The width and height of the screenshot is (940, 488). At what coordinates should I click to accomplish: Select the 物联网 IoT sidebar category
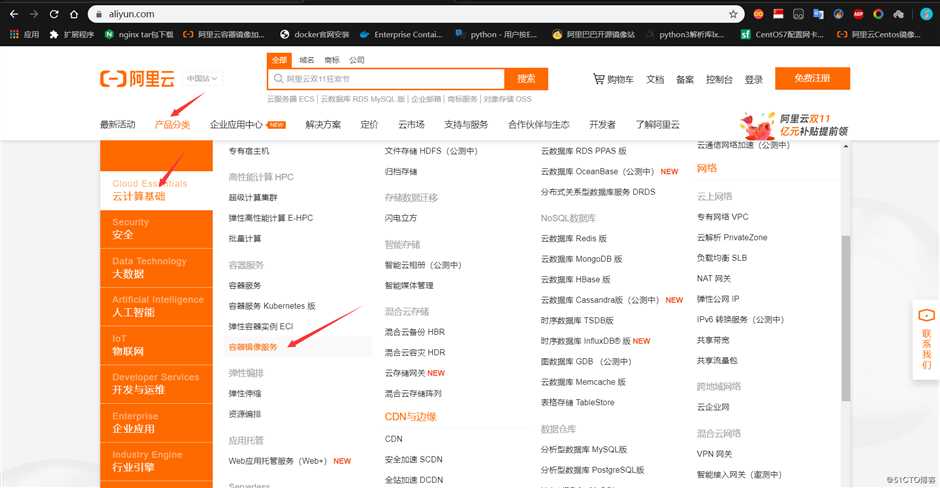156,345
